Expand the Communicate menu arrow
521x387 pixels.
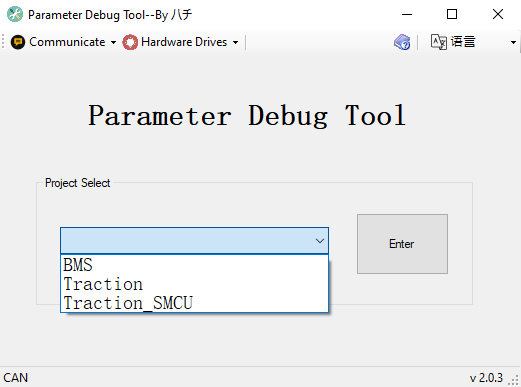[x=113, y=43]
